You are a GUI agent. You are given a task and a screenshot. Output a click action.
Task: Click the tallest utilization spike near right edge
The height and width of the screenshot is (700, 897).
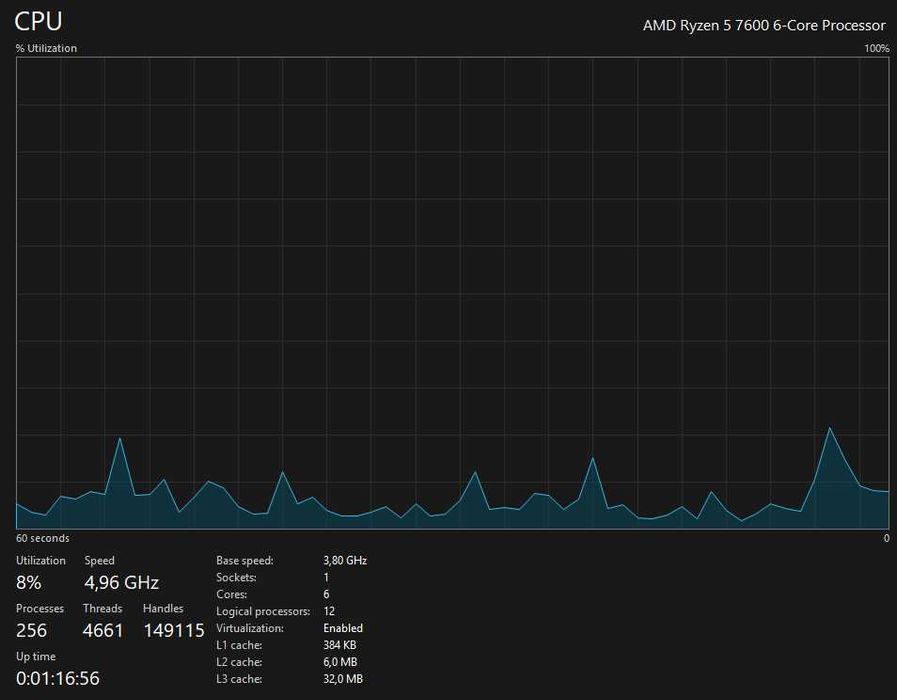coord(830,429)
